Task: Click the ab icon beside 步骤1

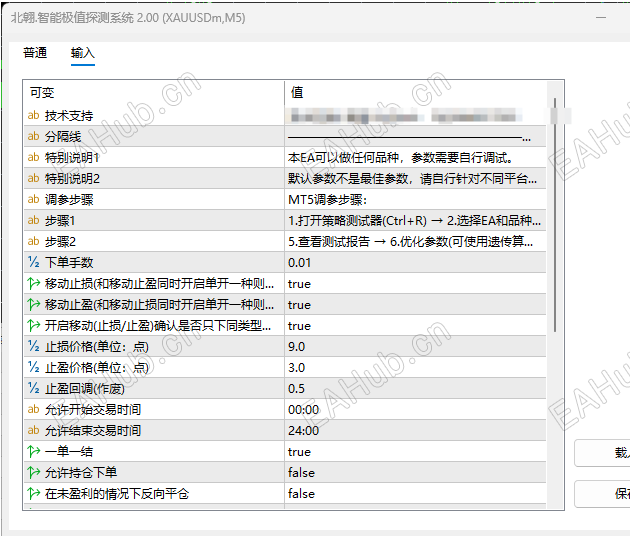Action: tap(33, 220)
